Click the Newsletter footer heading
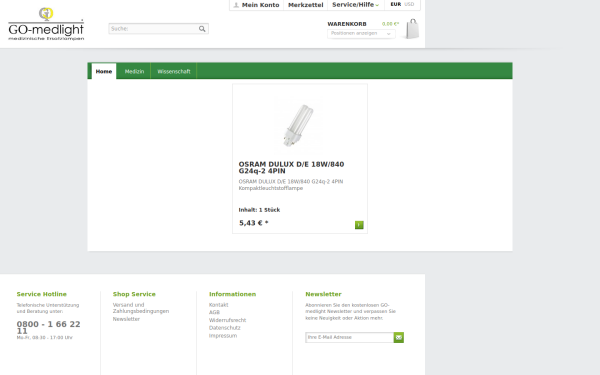This screenshot has height=375, width=600. tap(323, 294)
